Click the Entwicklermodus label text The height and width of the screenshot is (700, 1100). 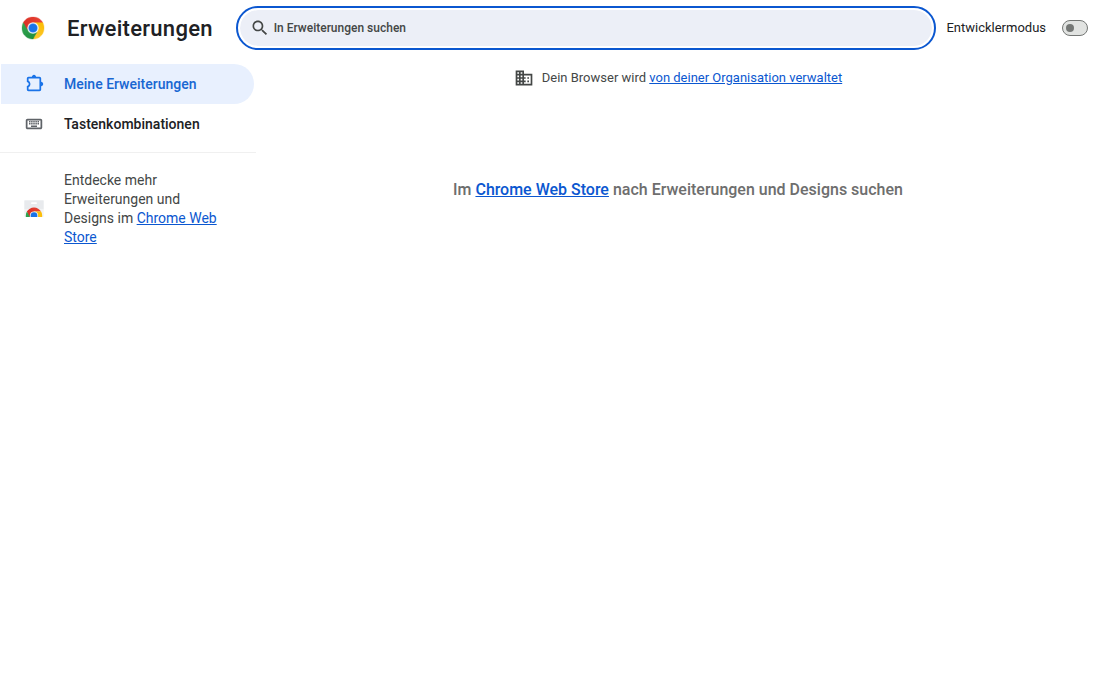(x=995, y=28)
